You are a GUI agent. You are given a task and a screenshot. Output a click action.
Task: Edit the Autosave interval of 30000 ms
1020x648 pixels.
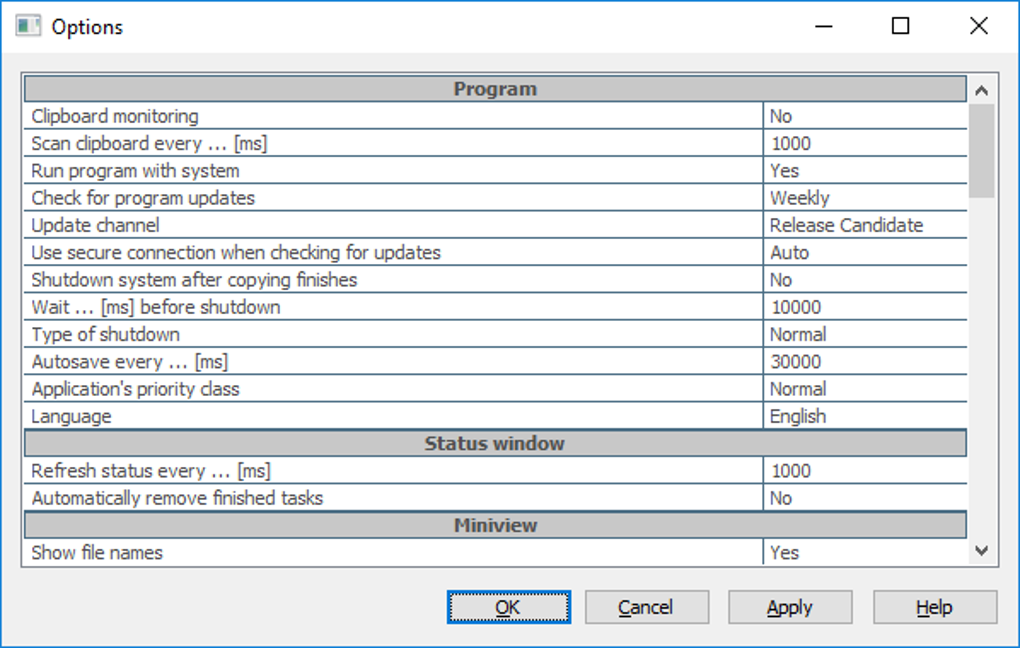coord(866,361)
